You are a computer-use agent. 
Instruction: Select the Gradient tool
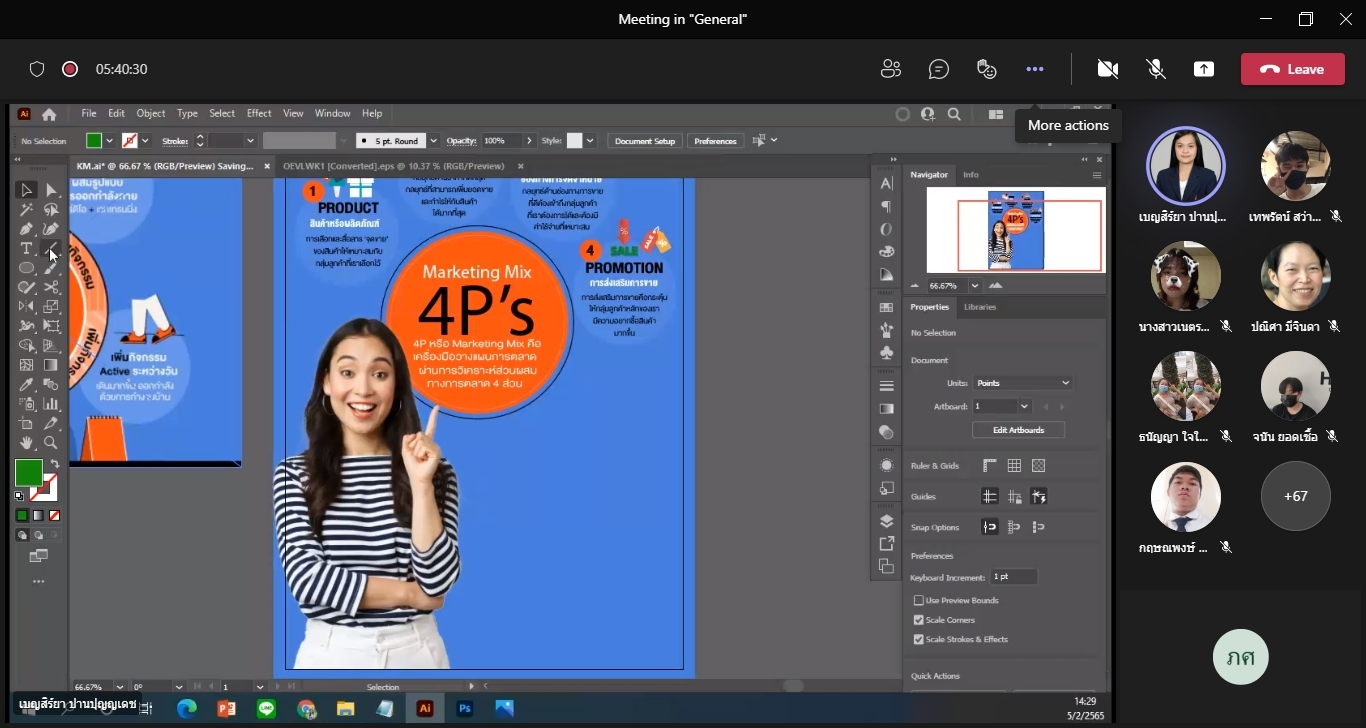51,365
